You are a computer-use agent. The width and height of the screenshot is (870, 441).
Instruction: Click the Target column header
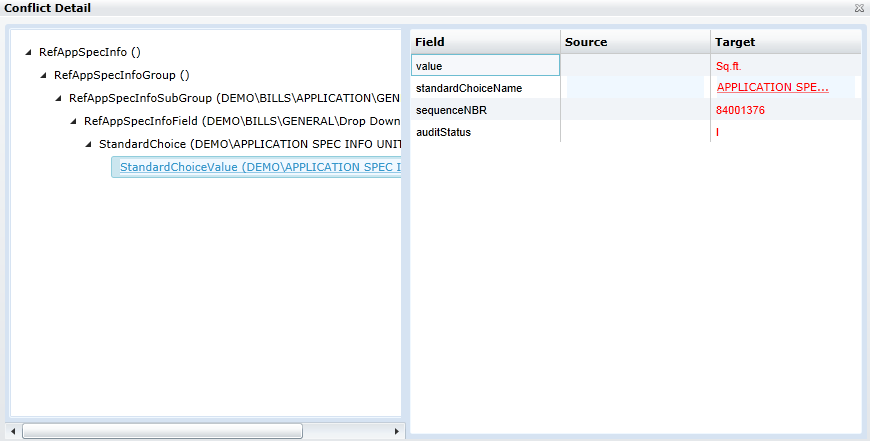pyautogui.click(x=785, y=42)
